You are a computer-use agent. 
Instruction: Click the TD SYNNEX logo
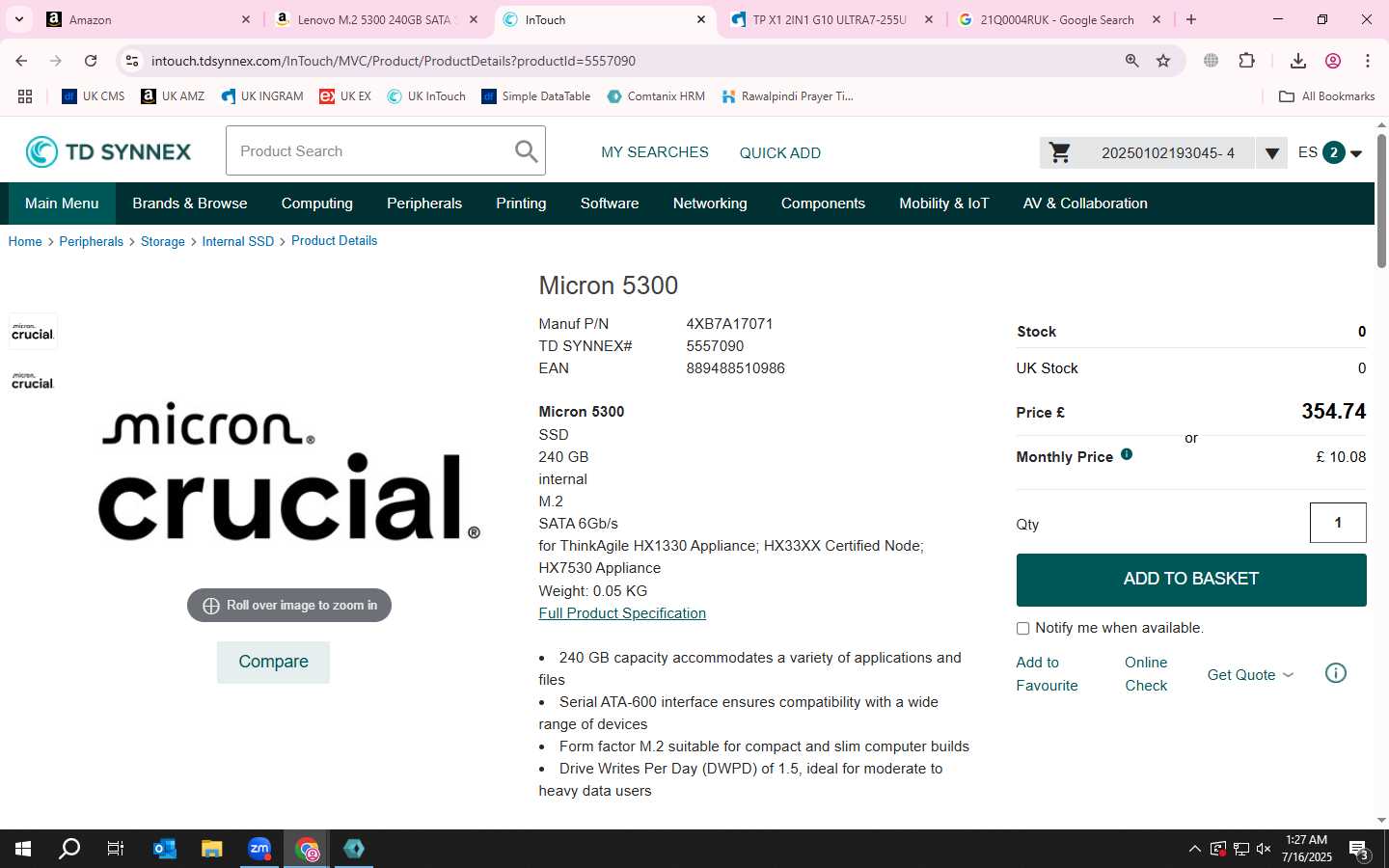(x=109, y=151)
